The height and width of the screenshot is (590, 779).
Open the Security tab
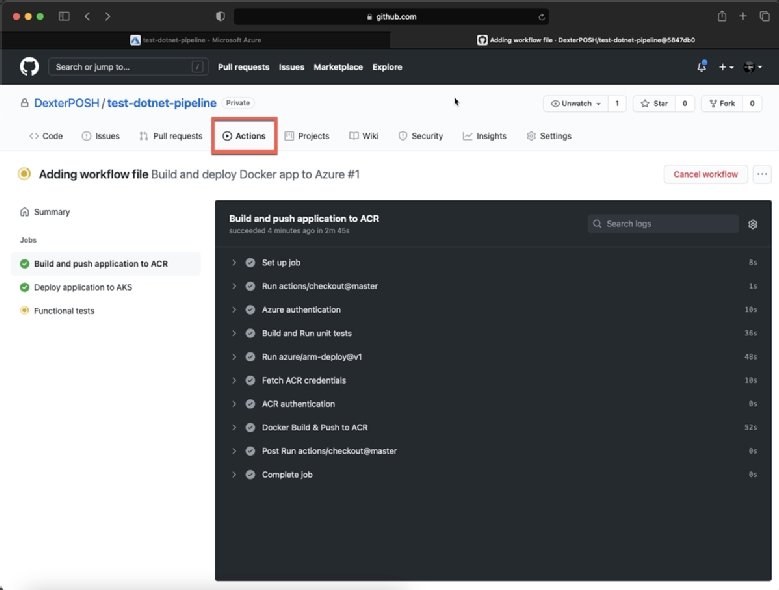click(x=421, y=136)
